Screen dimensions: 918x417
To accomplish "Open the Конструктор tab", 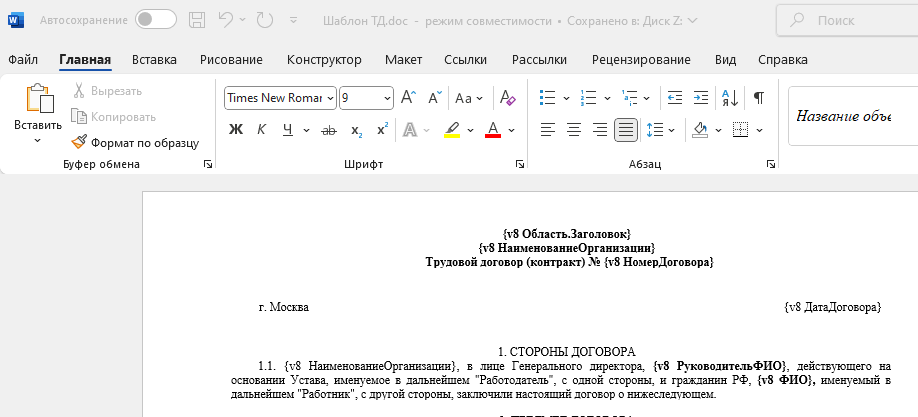I will 324,60.
